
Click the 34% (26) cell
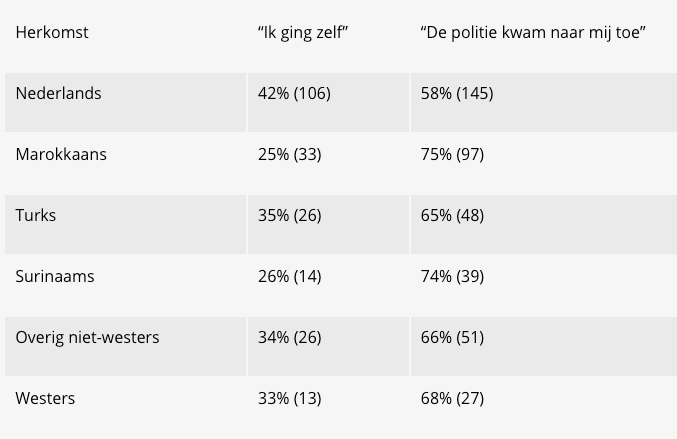(x=290, y=337)
